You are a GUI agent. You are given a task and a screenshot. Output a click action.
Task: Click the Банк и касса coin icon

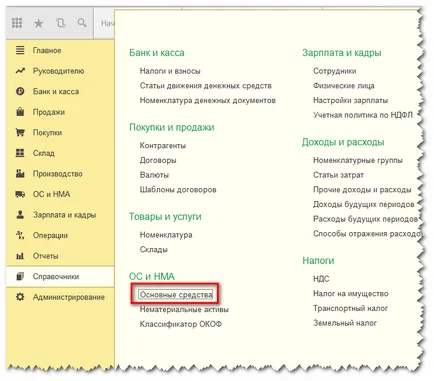[x=20, y=91]
